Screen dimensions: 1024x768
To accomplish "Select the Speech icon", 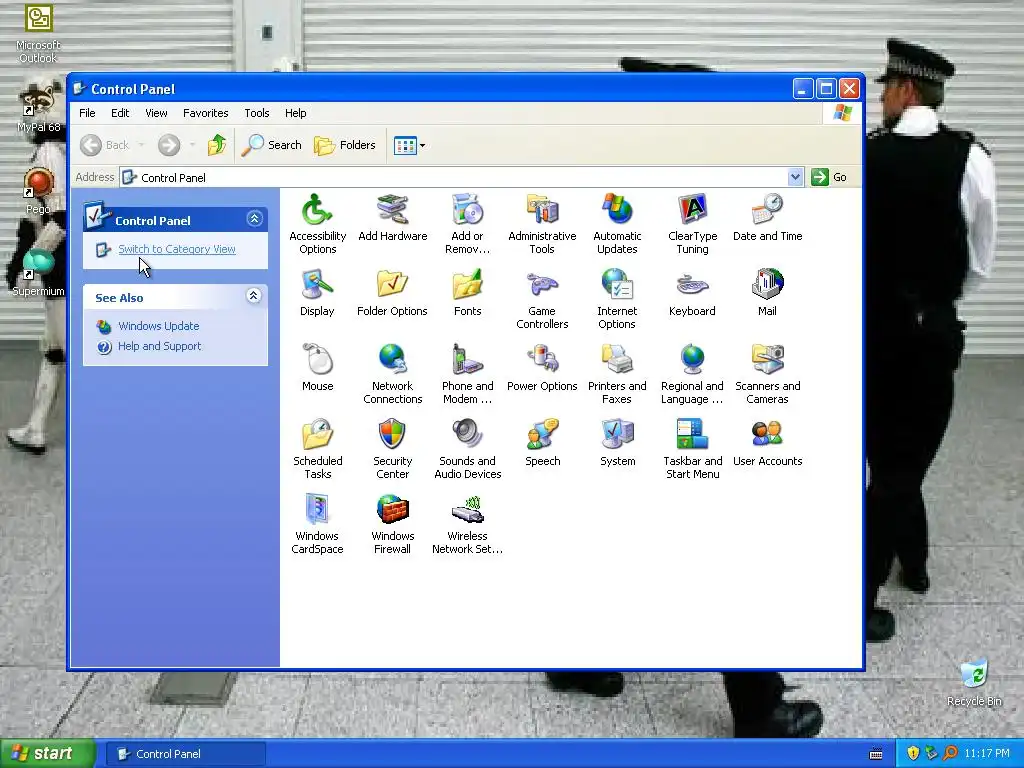I will [542, 443].
